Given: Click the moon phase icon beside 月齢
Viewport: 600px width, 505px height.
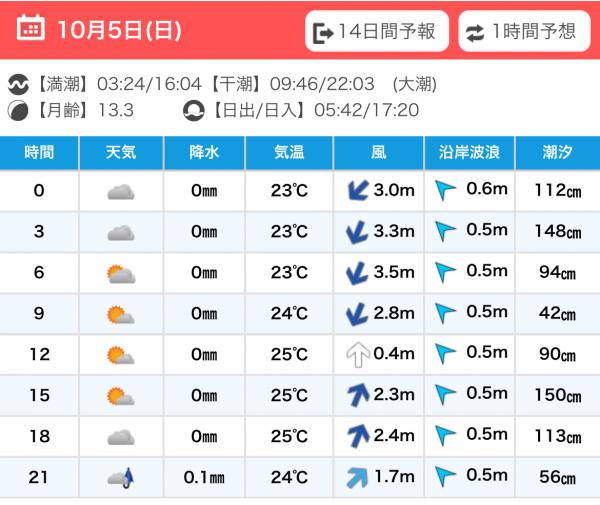Looking at the screenshot, I should pyautogui.click(x=19, y=110).
